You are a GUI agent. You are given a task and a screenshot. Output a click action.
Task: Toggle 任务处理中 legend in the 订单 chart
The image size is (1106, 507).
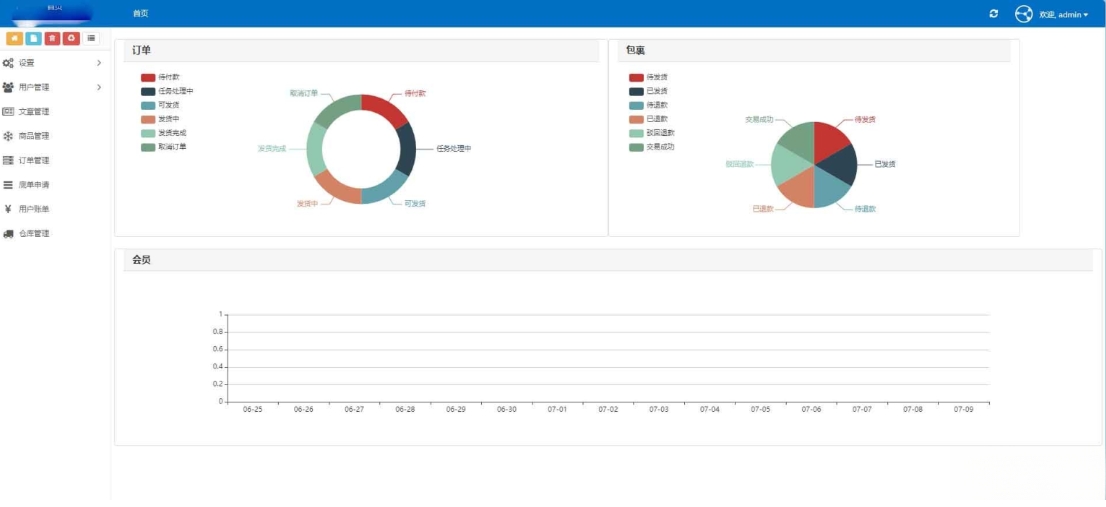point(166,91)
